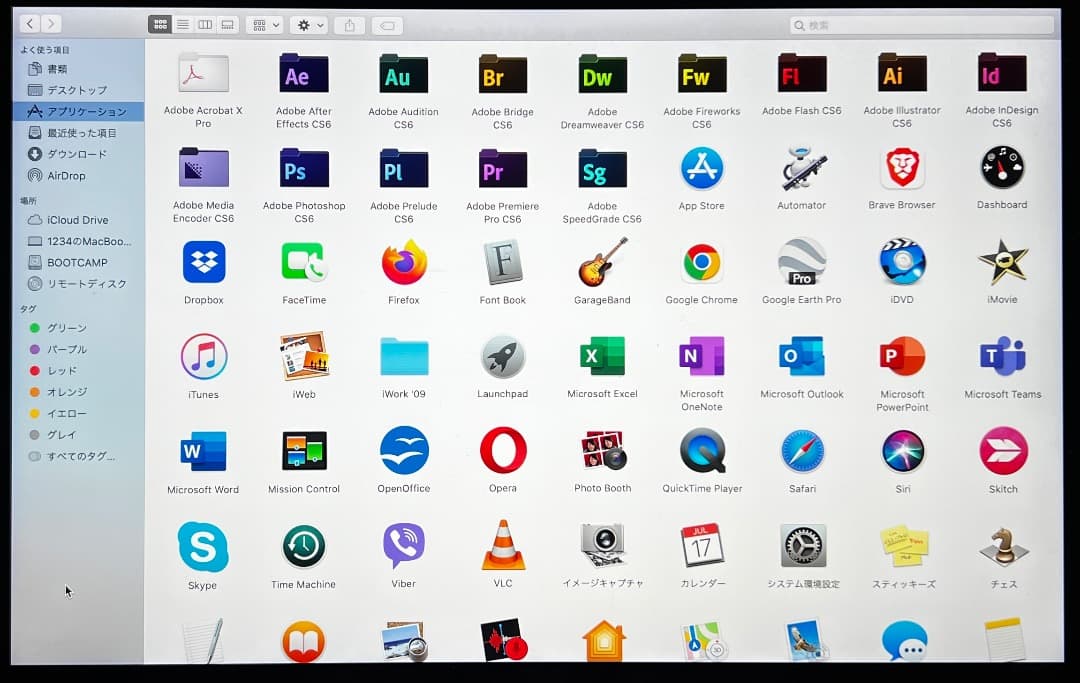Open the VLC media player icon
Screen dimensions: 1080x683
[503, 546]
